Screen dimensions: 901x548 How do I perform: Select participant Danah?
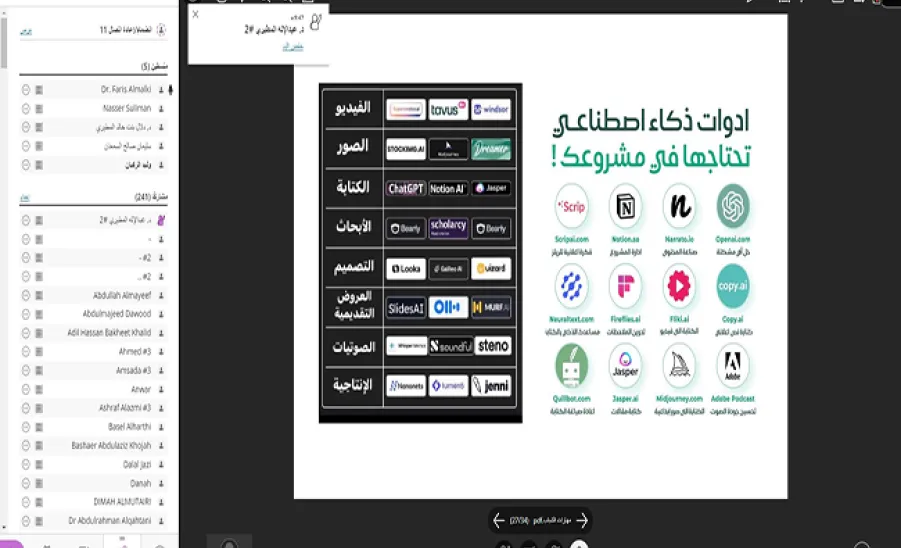[140, 483]
